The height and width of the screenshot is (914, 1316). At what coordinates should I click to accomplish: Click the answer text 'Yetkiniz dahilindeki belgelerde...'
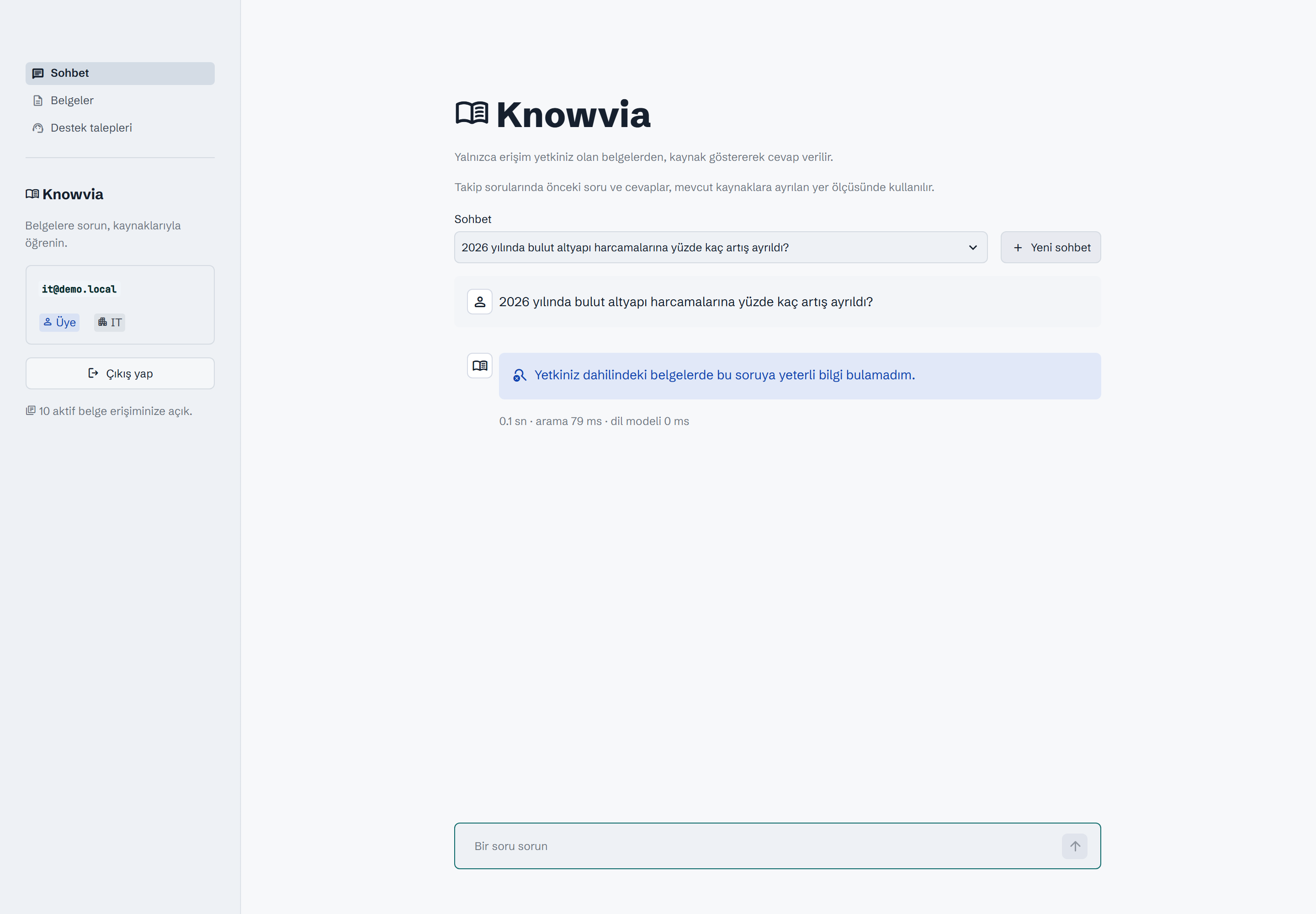coord(724,375)
